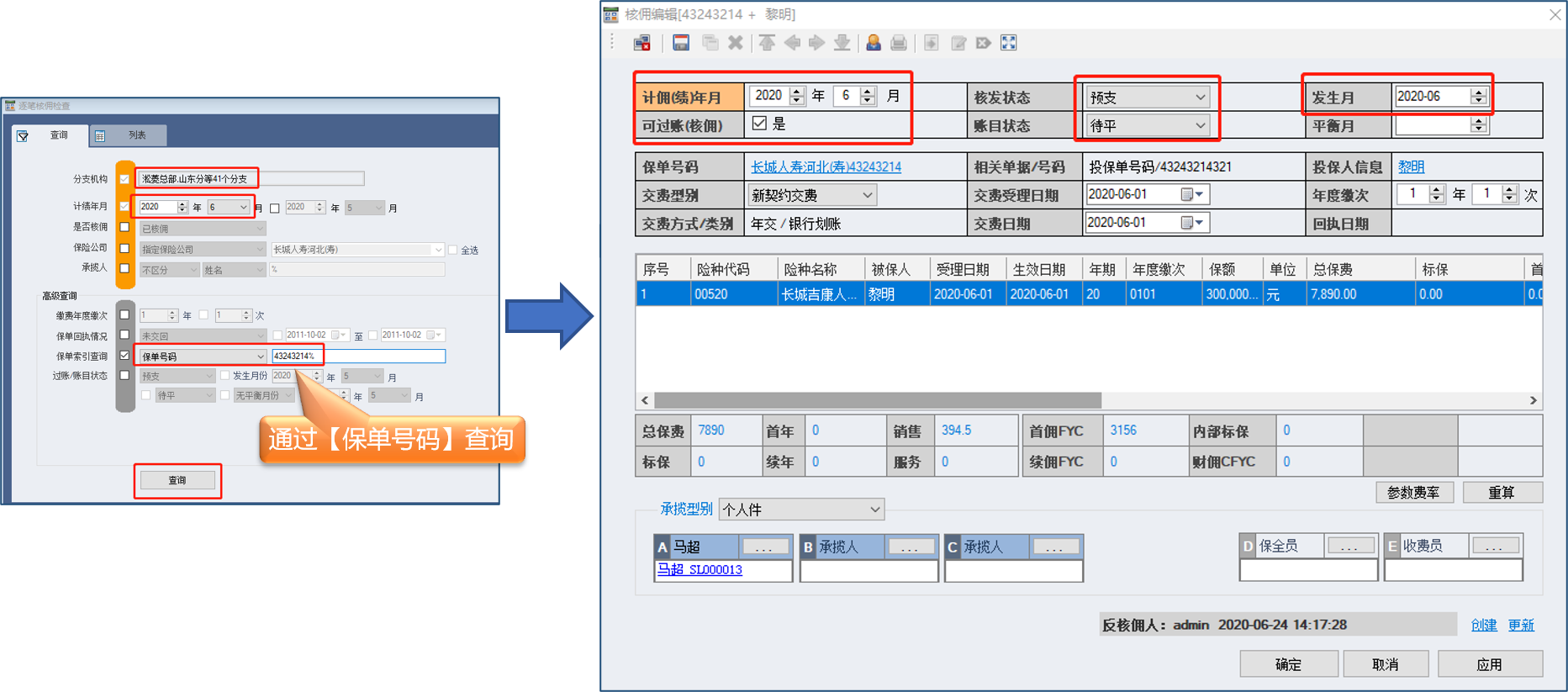Click the fullscreen expand toolbar icon
The image size is (1568, 692).
pyautogui.click(x=1009, y=43)
